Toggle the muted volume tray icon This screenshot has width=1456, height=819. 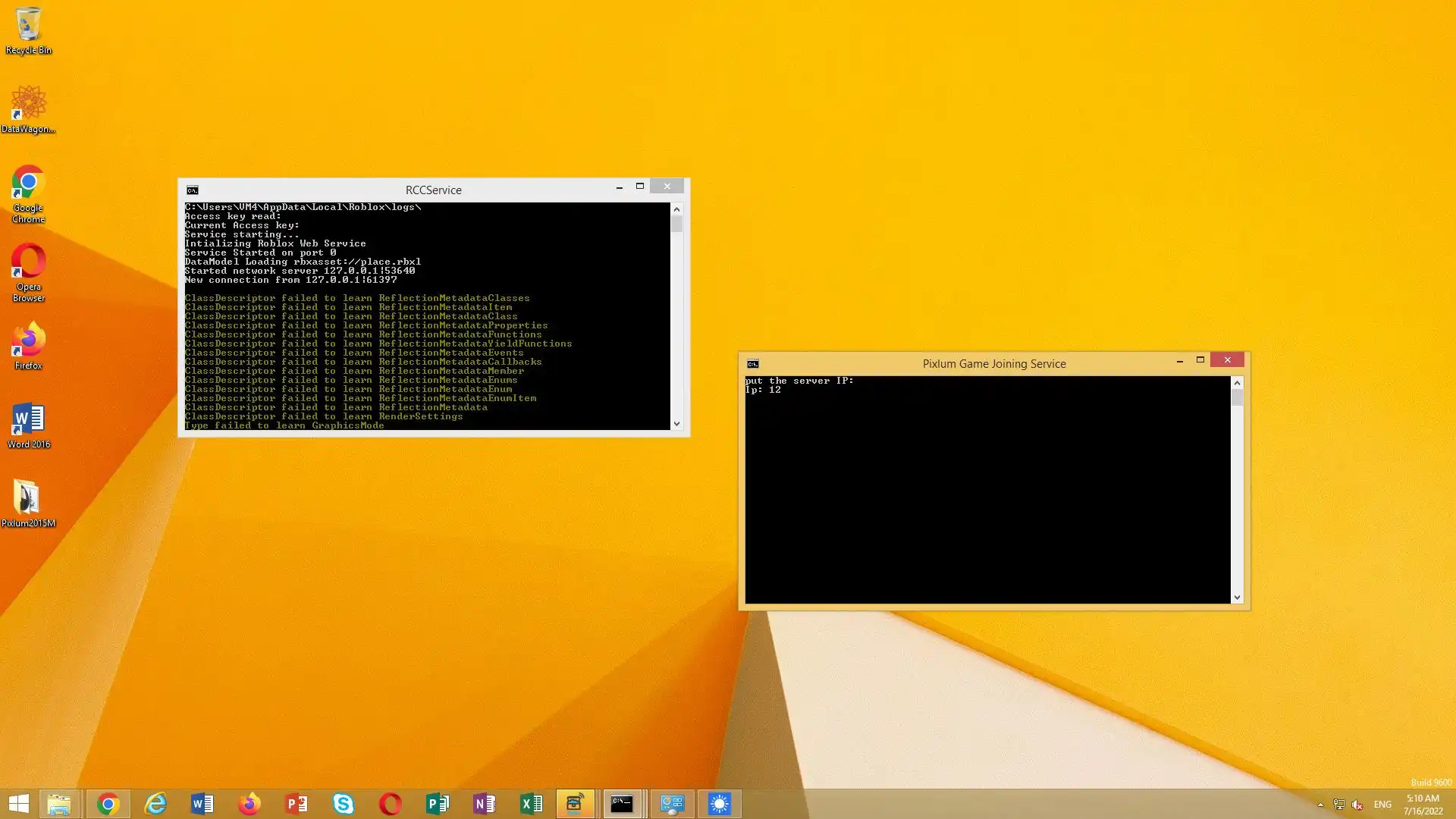click(x=1357, y=805)
